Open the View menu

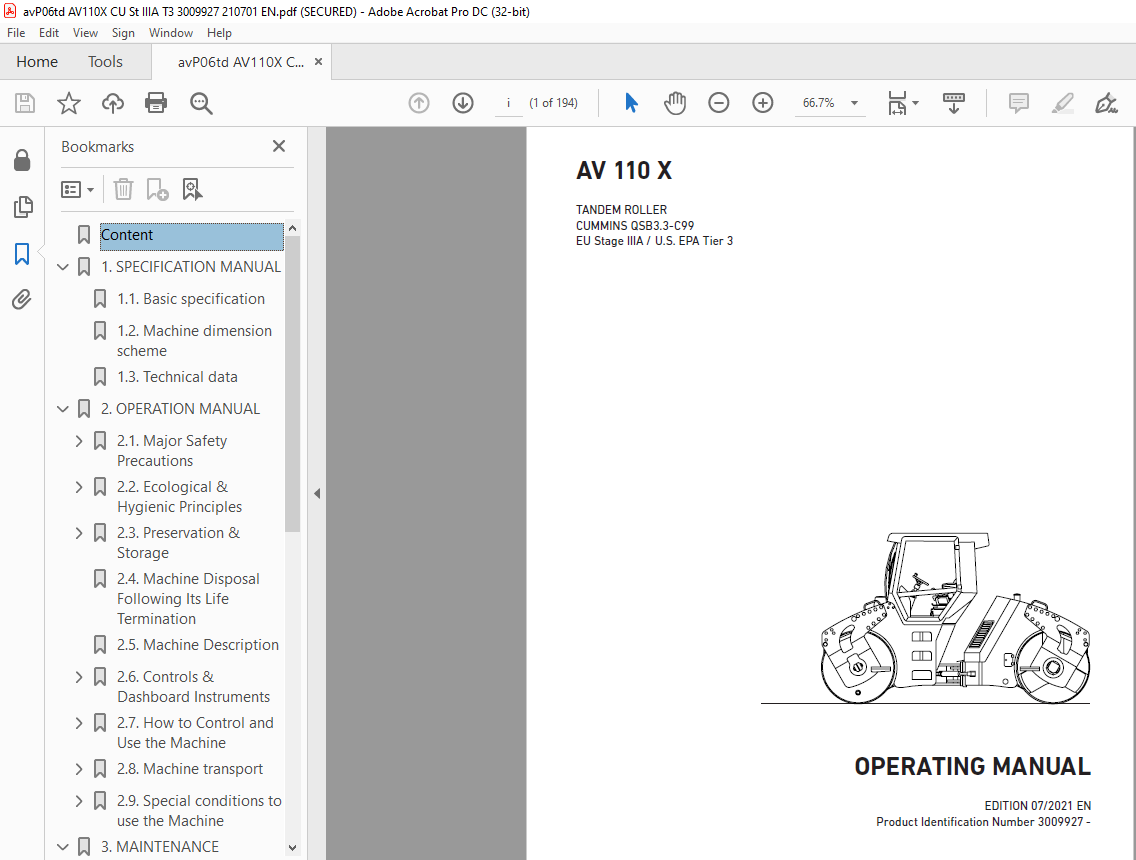[85, 33]
